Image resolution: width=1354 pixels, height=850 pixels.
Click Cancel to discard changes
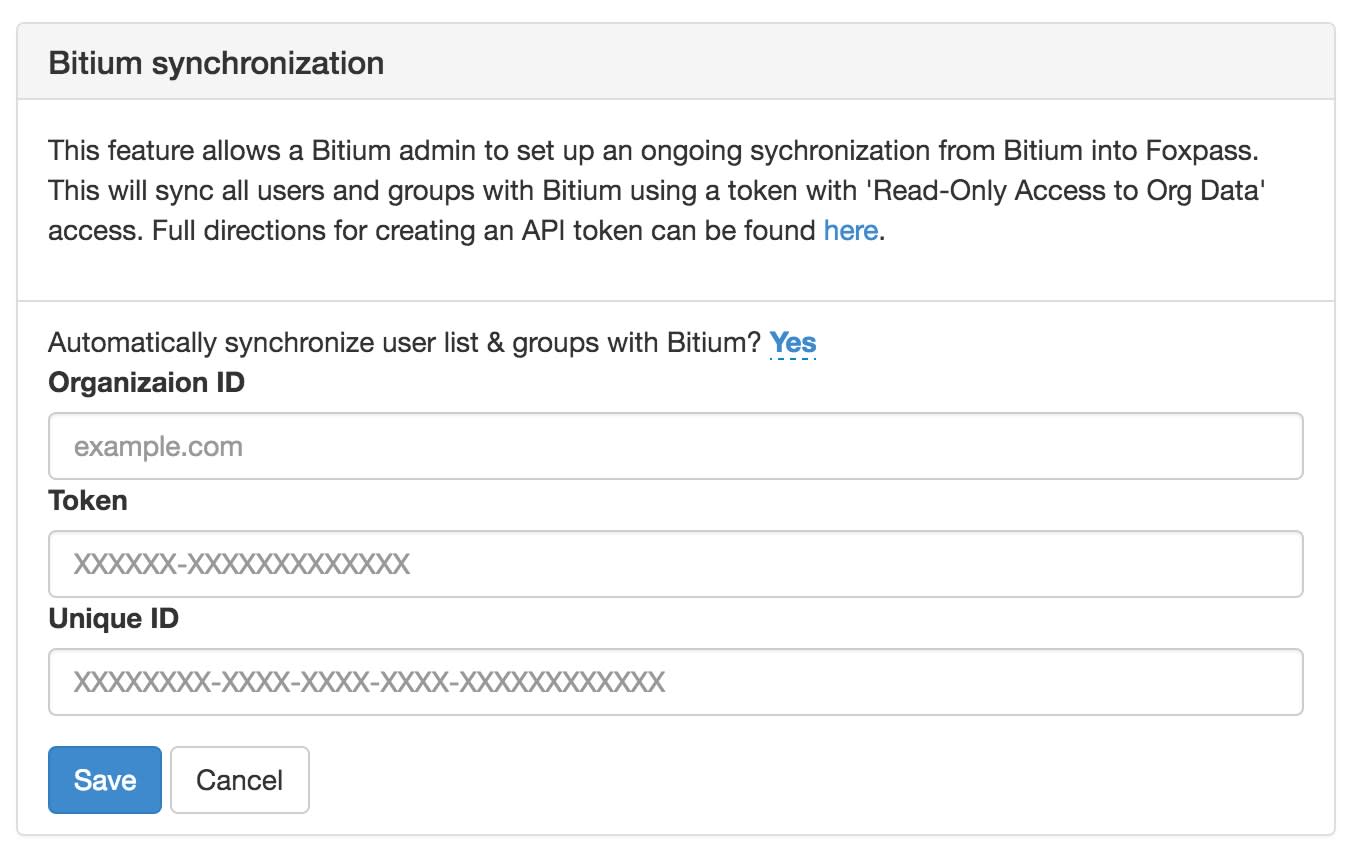(x=239, y=780)
